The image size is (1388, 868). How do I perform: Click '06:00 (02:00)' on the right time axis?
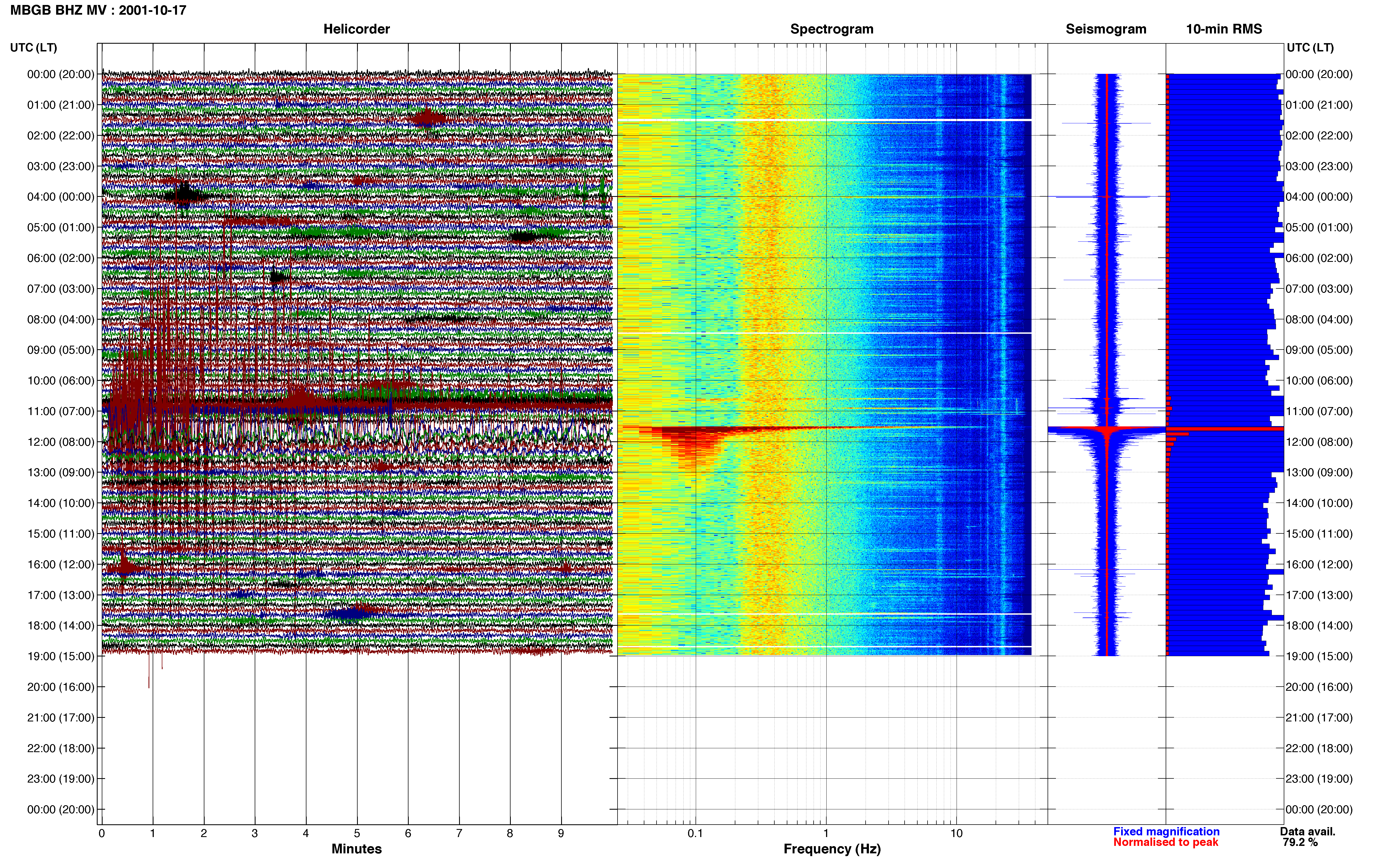tap(1319, 258)
